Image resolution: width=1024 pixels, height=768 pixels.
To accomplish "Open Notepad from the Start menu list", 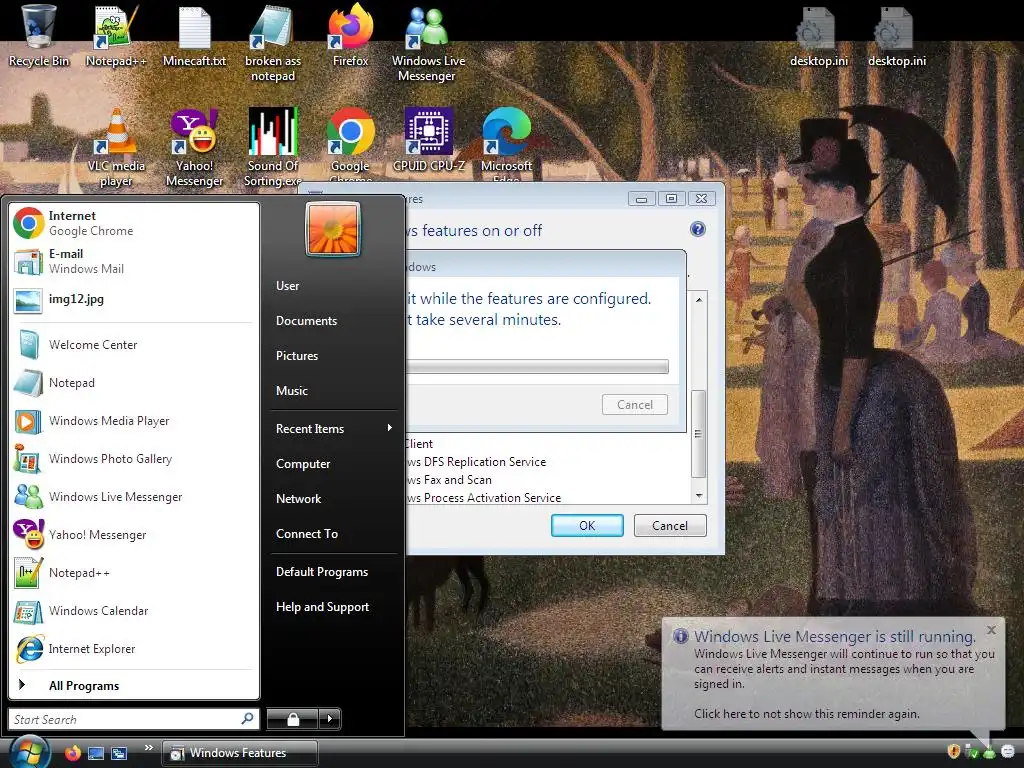I will (x=134, y=383).
